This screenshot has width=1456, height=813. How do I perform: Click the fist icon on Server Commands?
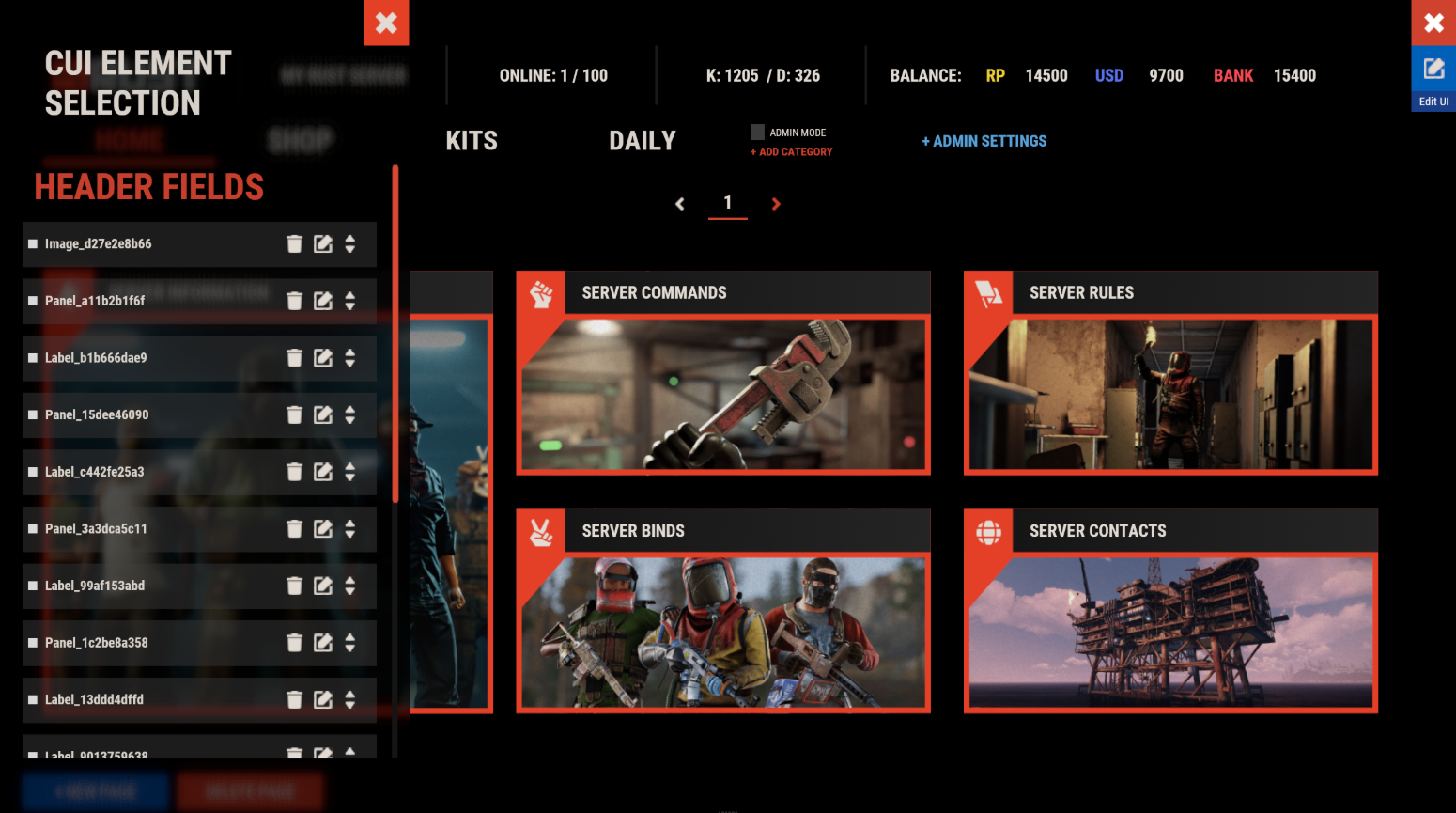click(x=541, y=294)
